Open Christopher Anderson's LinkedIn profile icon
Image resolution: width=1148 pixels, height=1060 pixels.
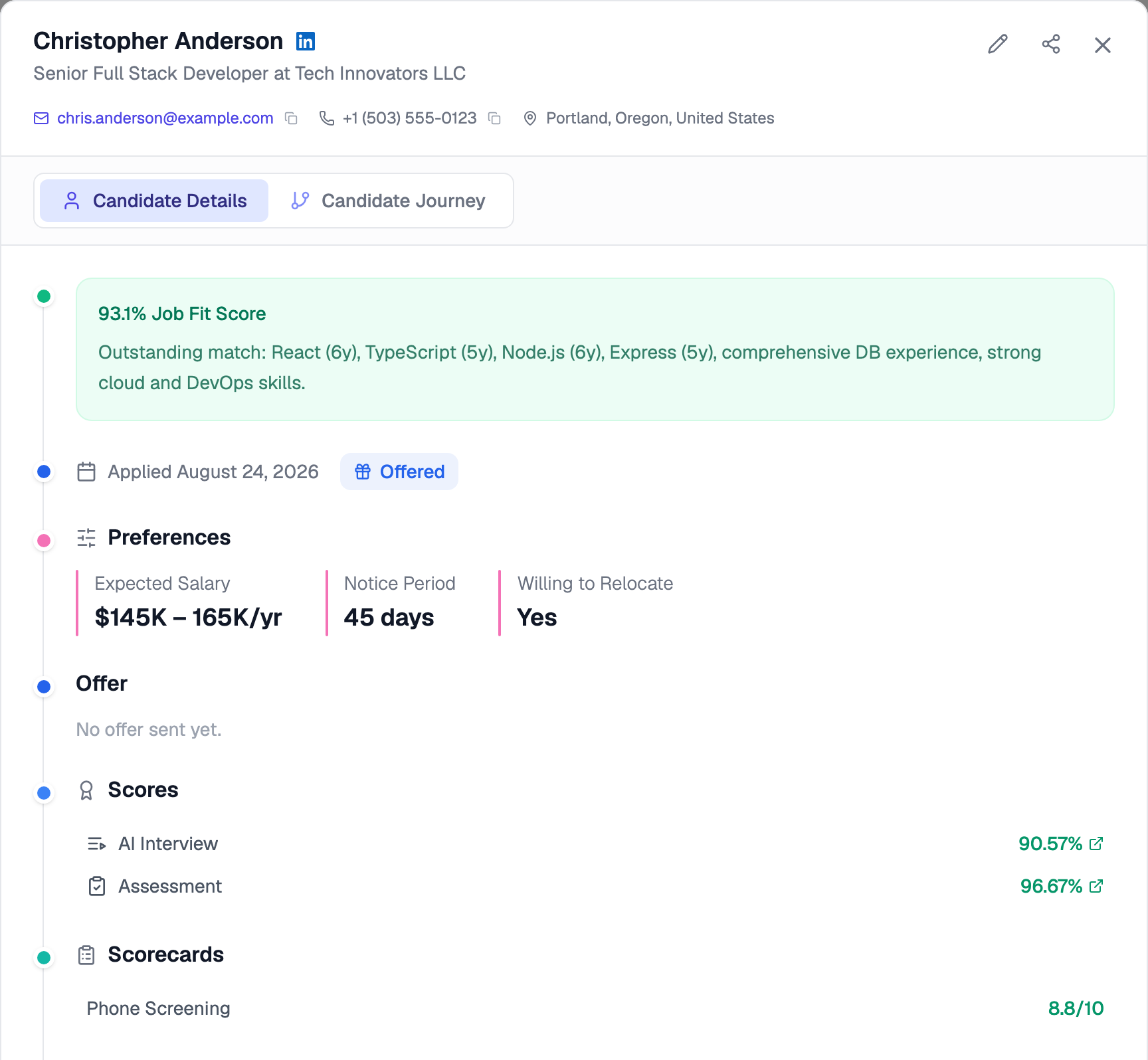[x=306, y=41]
